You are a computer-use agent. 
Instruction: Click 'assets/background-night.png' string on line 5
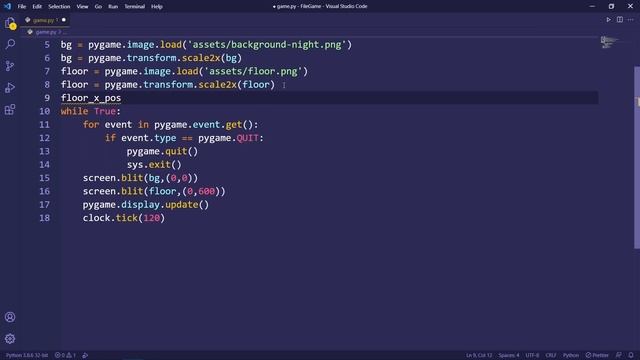click(x=267, y=44)
